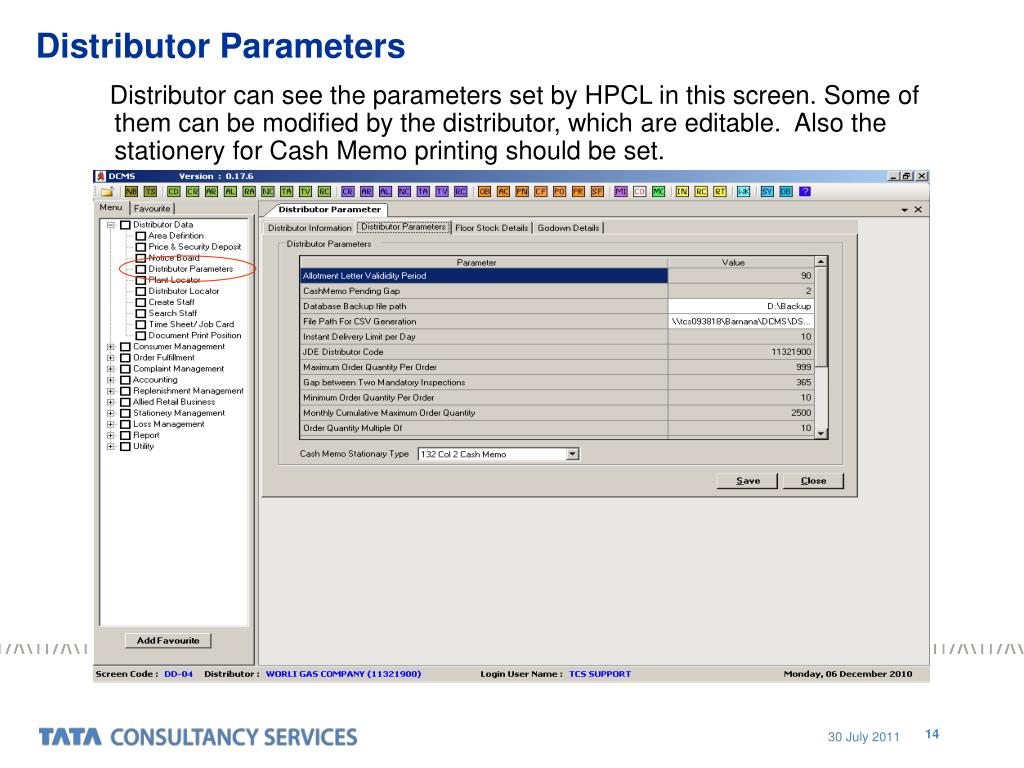Switch to the Favourite tab
This screenshot has width=1024, height=768.
(x=152, y=208)
